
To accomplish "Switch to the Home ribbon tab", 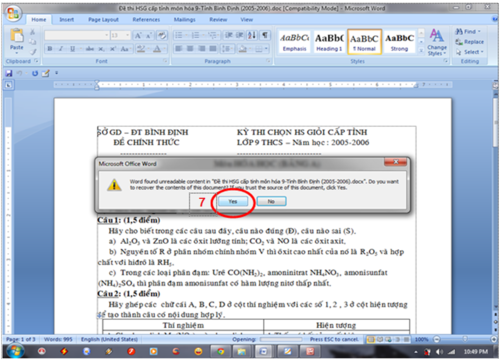I will pyautogui.click(x=39, y=20).
